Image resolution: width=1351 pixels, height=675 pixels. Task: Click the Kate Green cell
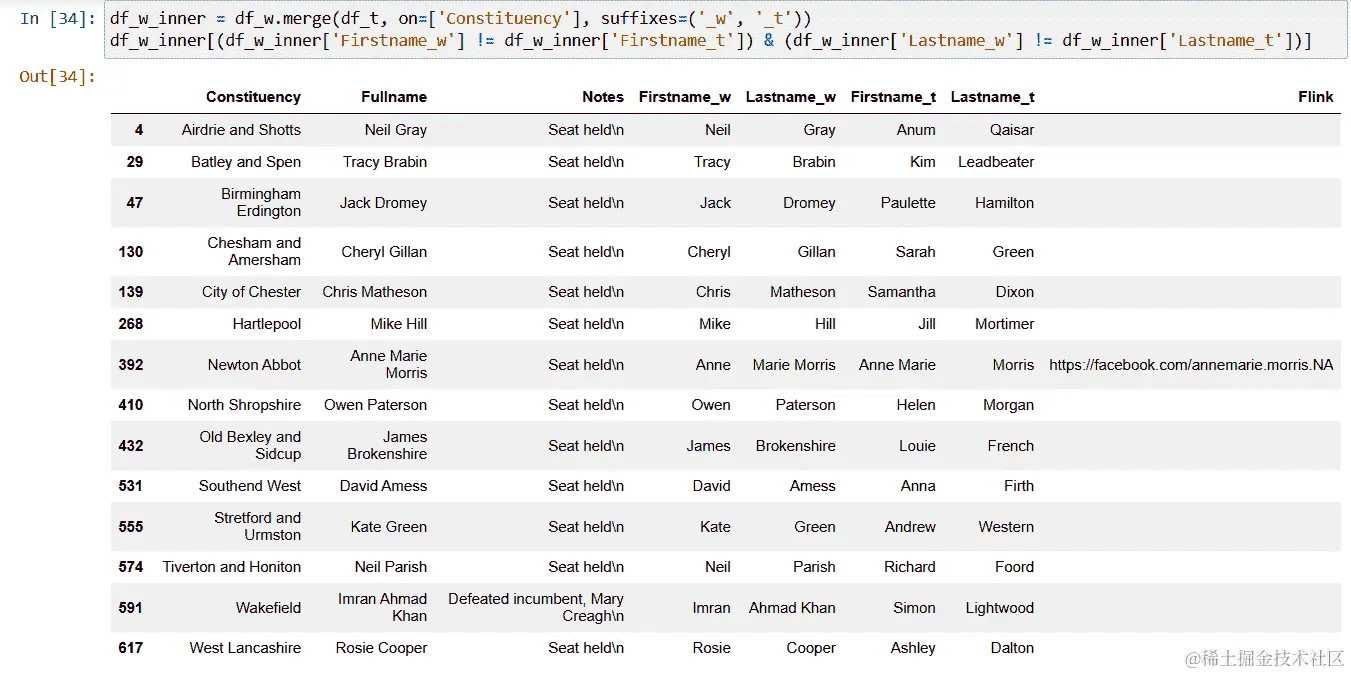click(389, 527)
